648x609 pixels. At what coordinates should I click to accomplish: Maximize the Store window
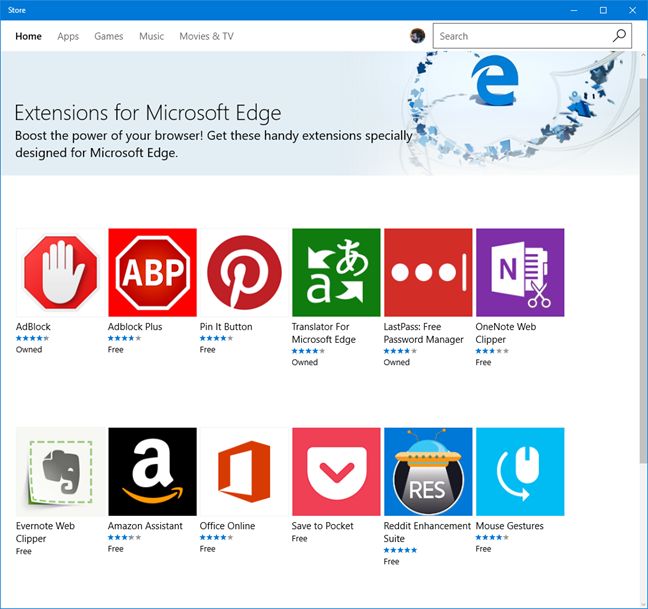point(603,10)
